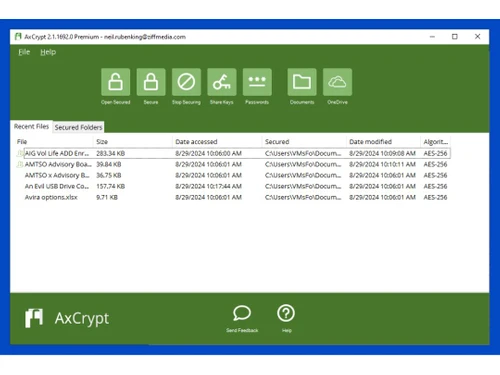This screenshot has width=500, height=375.
Task: Click the AxCrypt title bar app icon
Action: pyautogui.click(x=18, y=37)
